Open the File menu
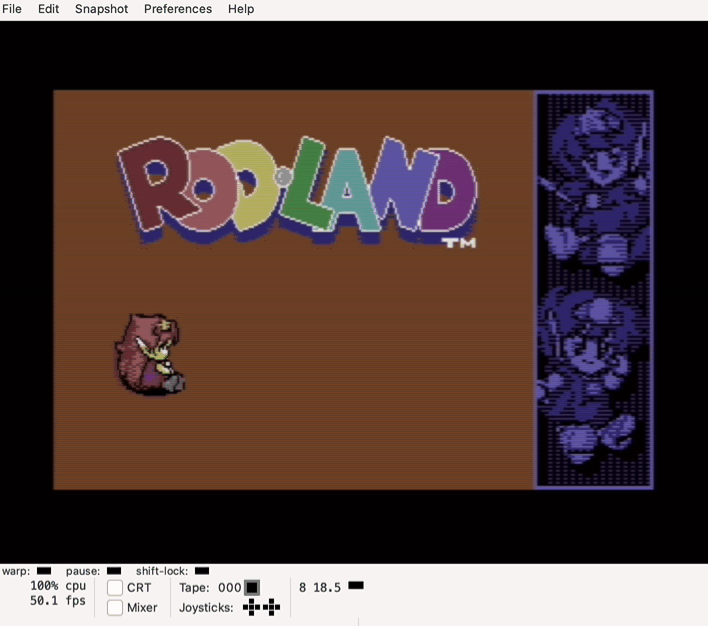Image resolution: width=708 pixels, height=626 pixels. 12,9
